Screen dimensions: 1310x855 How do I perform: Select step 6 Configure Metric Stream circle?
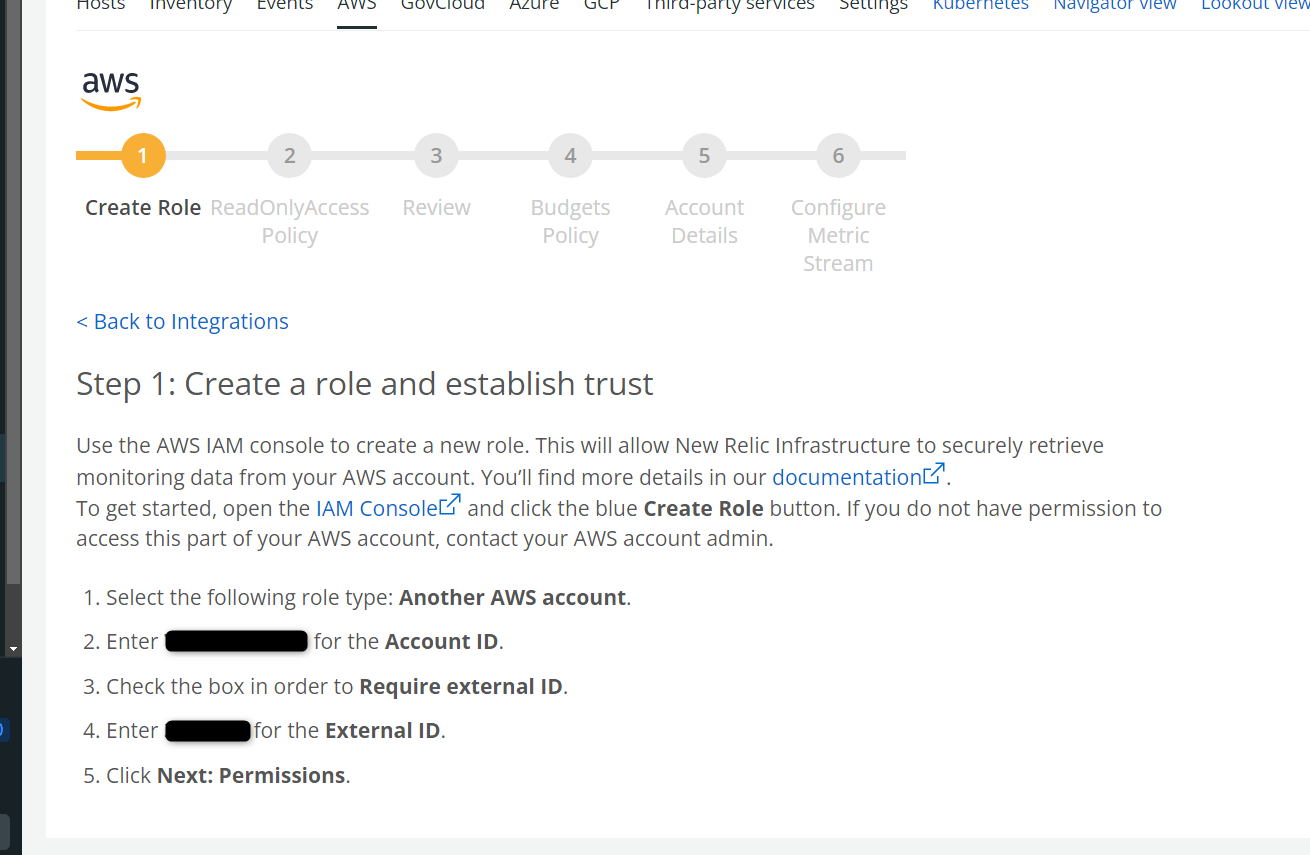[x=838, y=155]
